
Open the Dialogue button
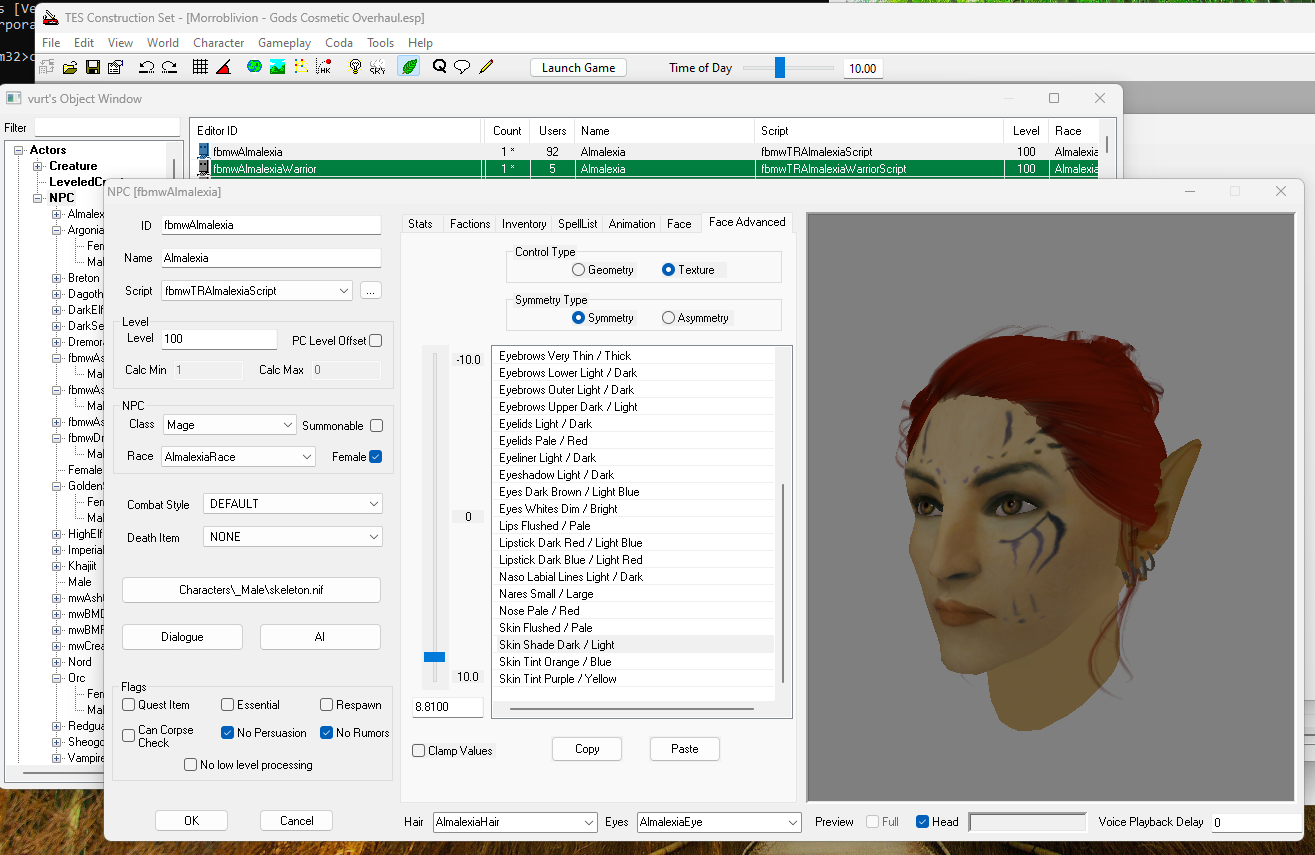point(182,637)
